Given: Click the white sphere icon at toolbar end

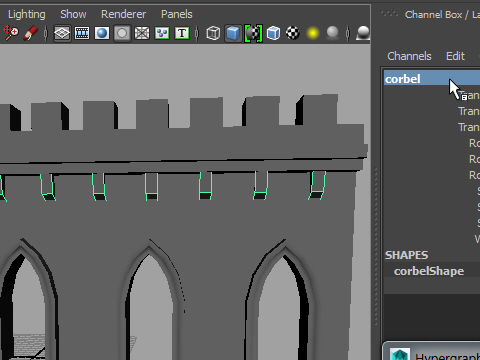Looking at the screenshot, I should click(363, 33).
